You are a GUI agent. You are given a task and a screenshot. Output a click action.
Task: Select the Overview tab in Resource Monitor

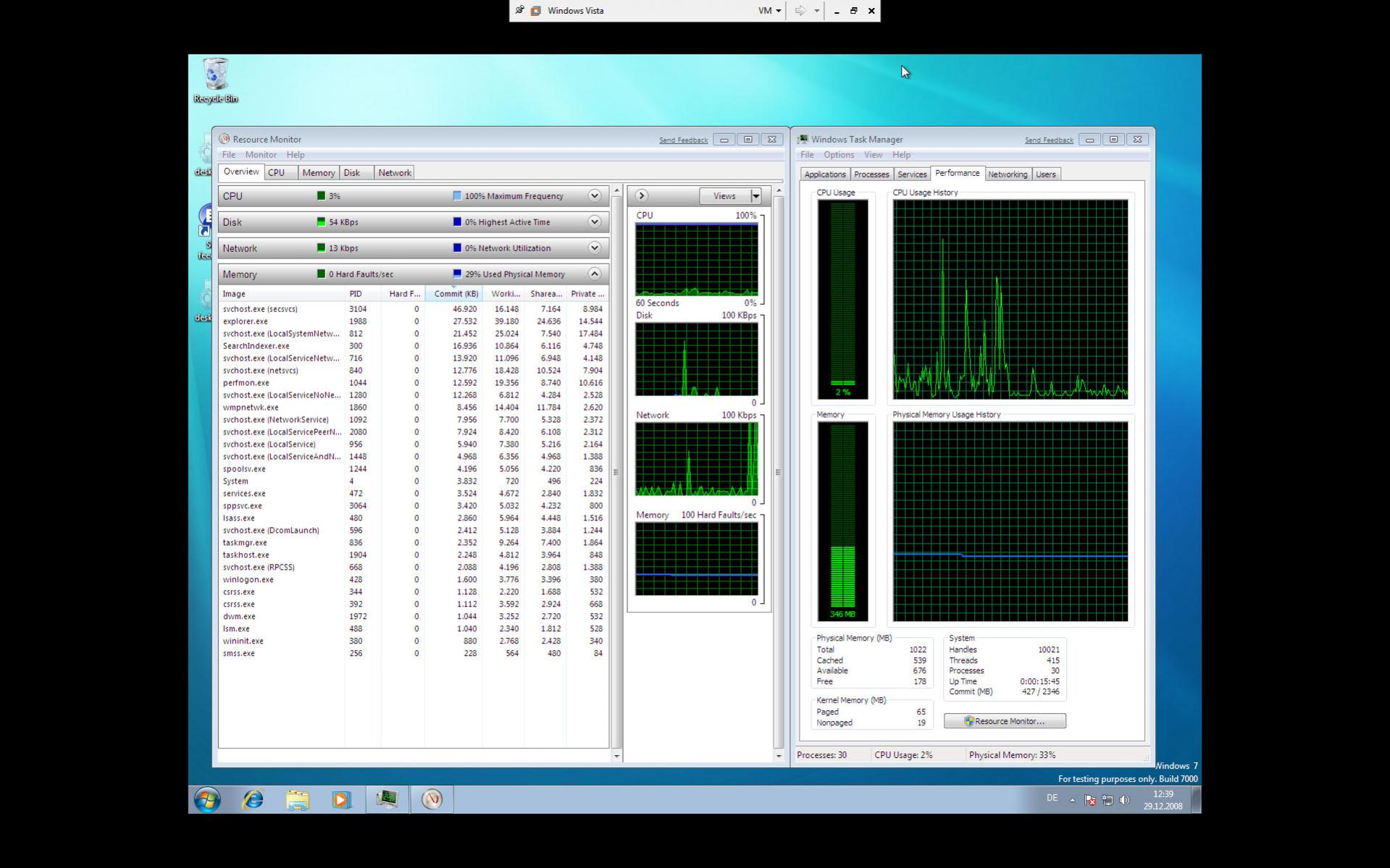coord(241,172)
